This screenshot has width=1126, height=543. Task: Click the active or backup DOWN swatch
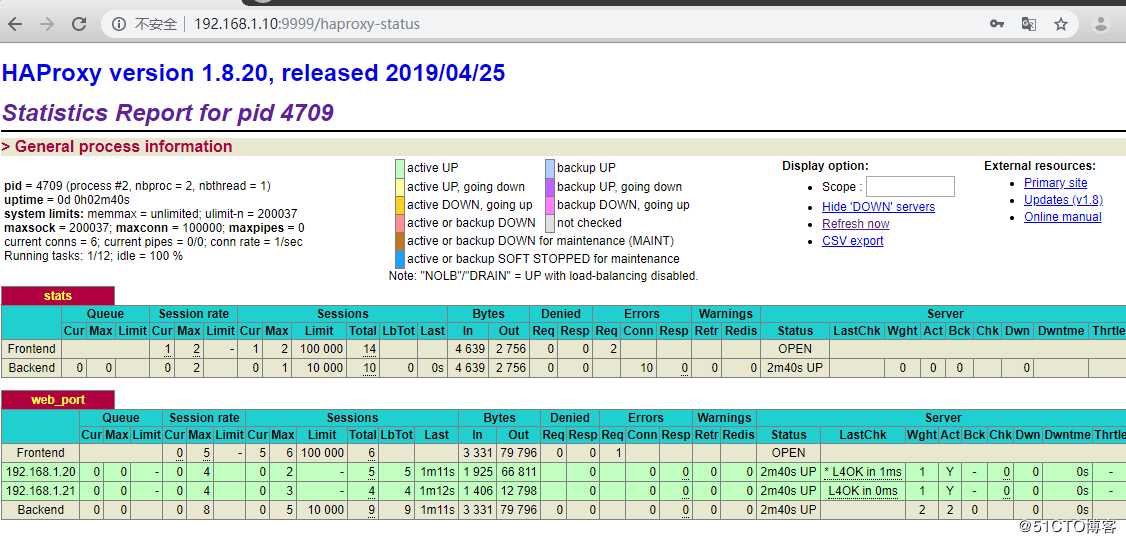pyautogui.click(x=399, y=223)
